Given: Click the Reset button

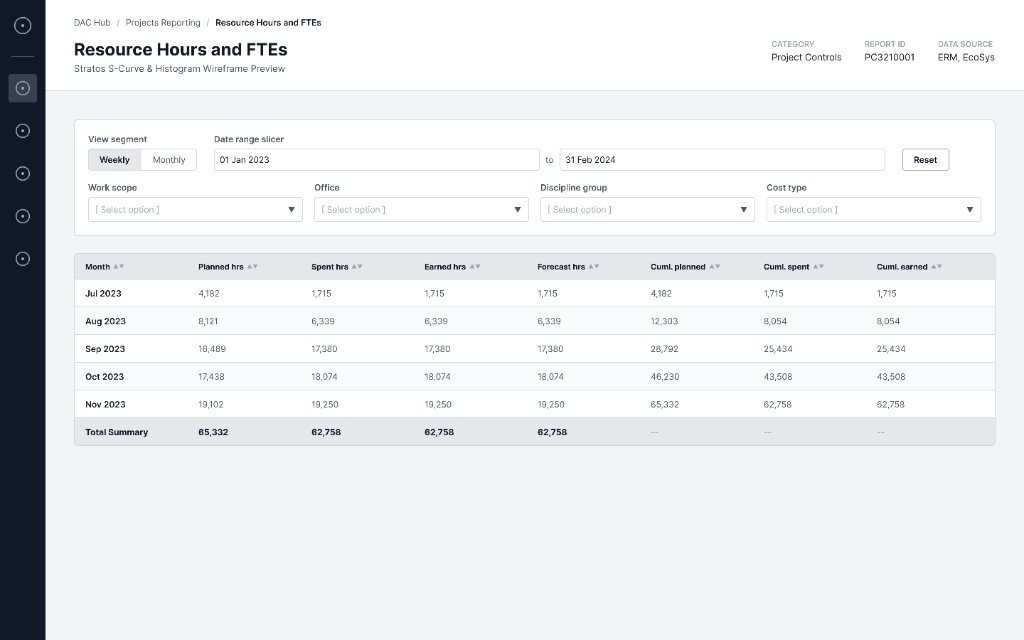Looking at the screenshot, I should (925, 159).
